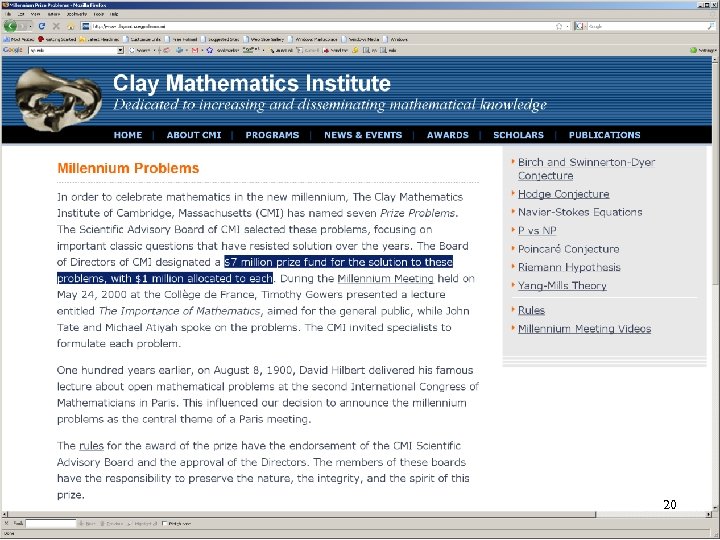Follow the Millennium Meeting link in paragraph

click(385, 278)
